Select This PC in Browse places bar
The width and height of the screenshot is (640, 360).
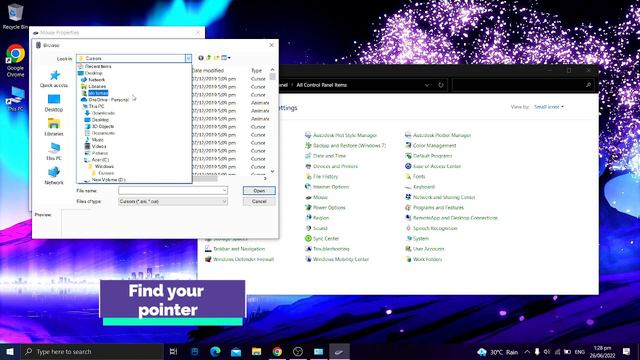click(54, 151)
